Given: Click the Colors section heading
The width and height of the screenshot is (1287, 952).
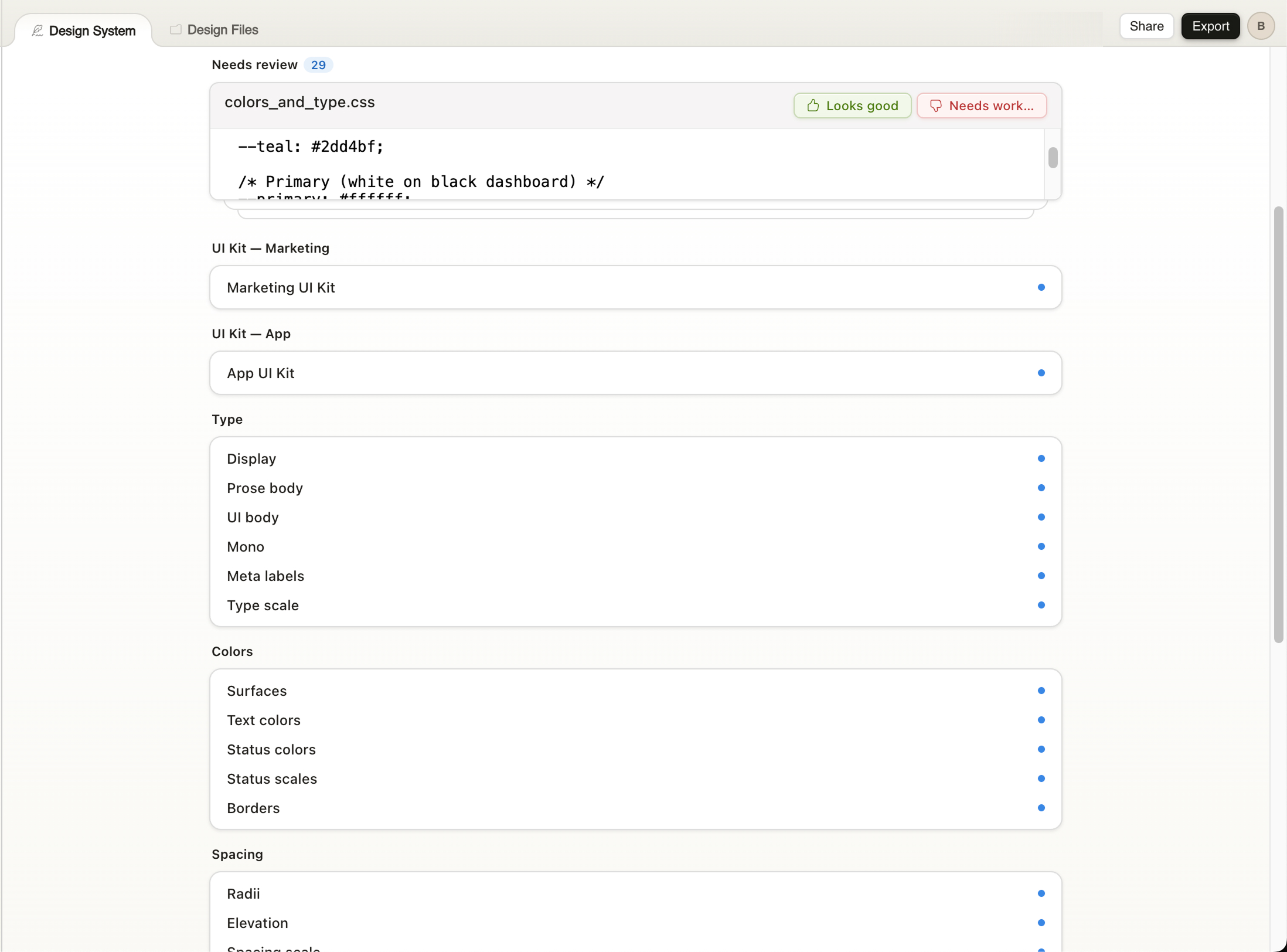Looking at the screenshot, I should 232,651.
